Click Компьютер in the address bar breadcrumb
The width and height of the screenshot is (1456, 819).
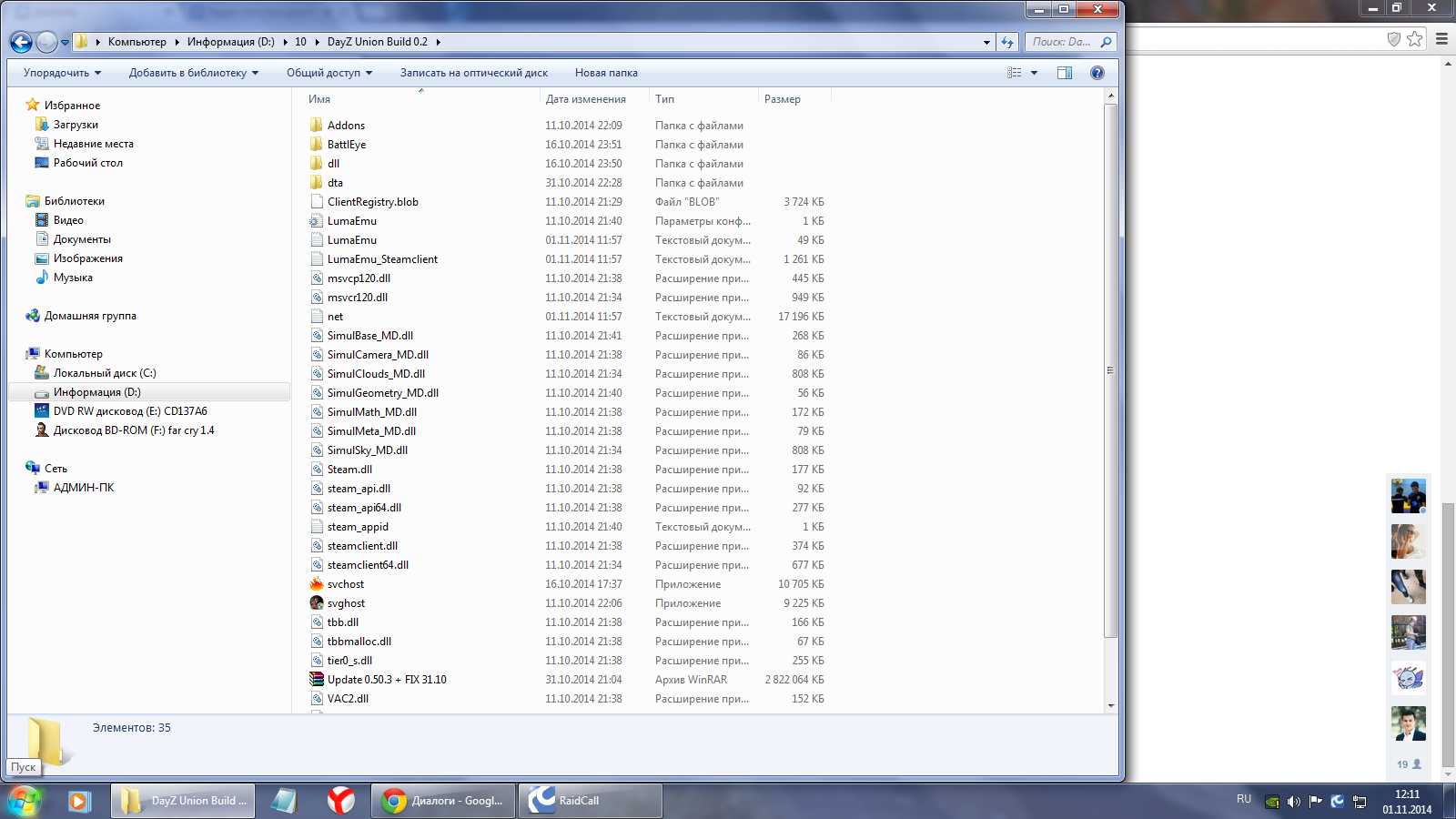137,42
